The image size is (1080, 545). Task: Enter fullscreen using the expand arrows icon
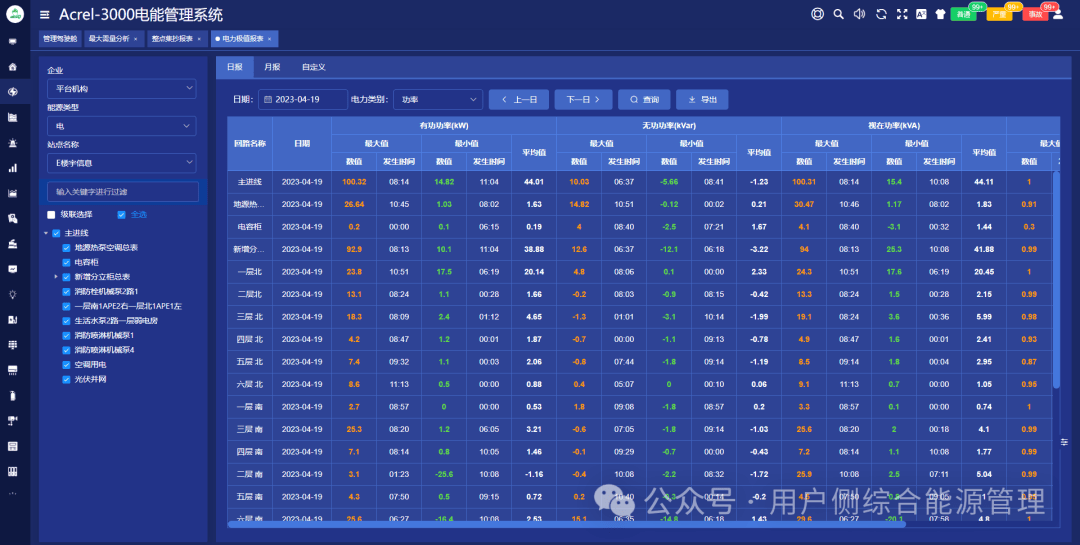pos(902,14)
